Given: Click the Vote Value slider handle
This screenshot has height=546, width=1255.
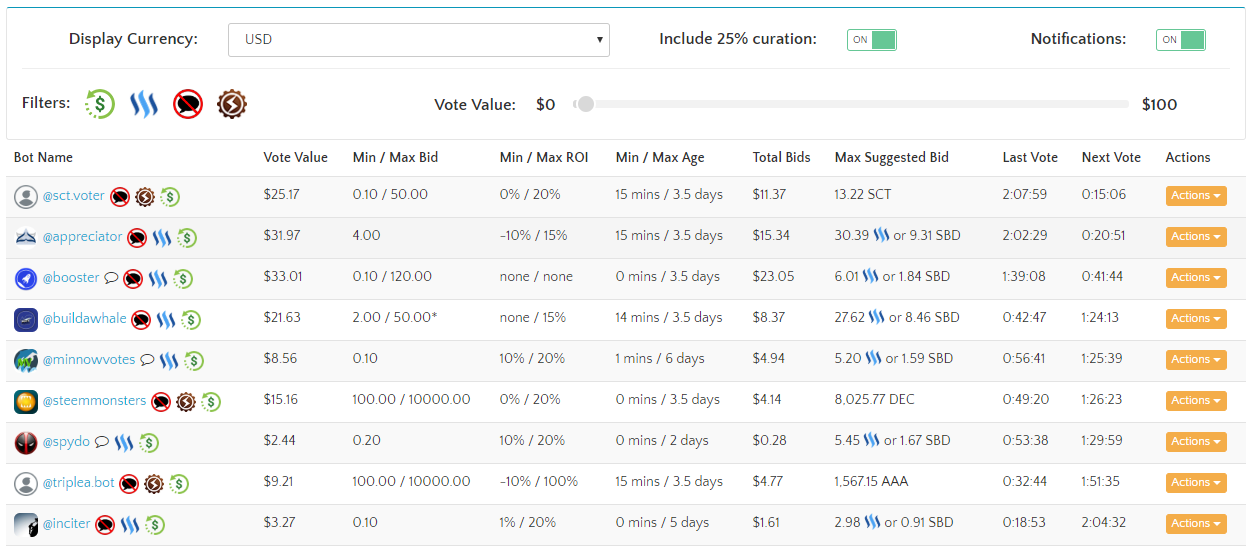Looking at the screenshot, I should pyautogui.click(x=586, y=104).
